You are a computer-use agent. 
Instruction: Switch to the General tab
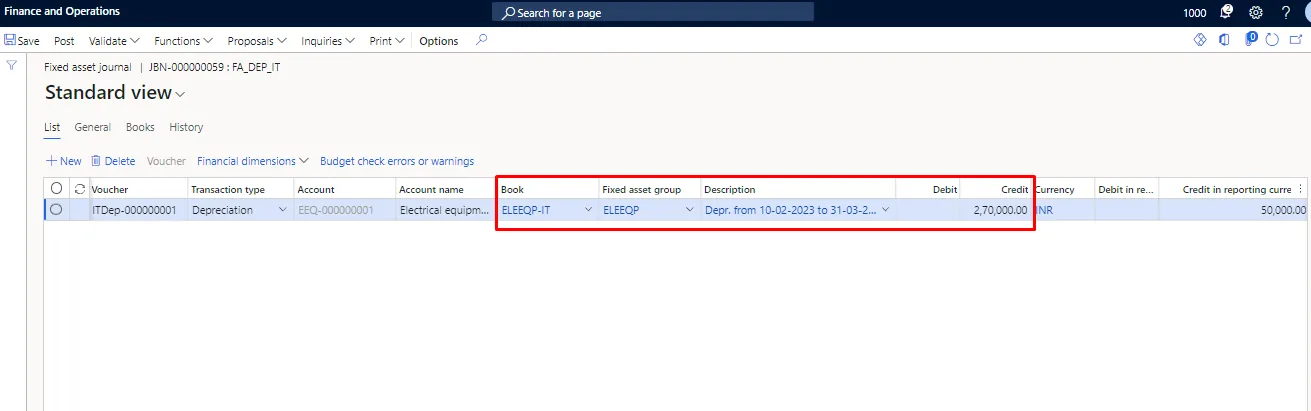pyautogui.click(x=93, y=127)
